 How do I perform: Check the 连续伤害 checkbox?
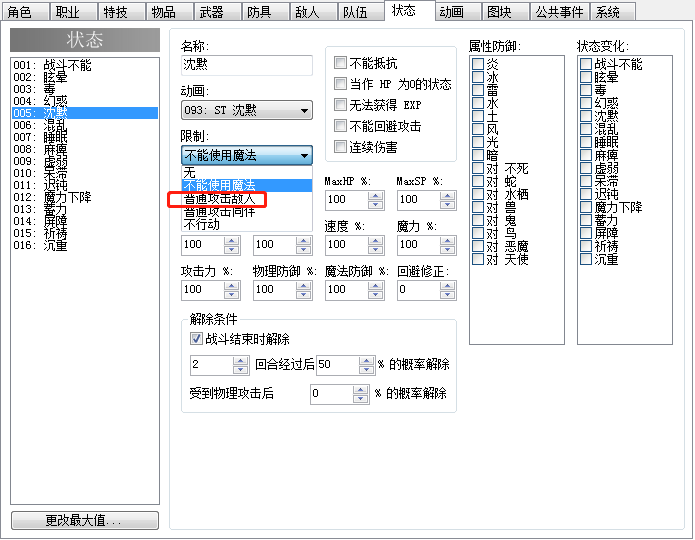(340, 146)
